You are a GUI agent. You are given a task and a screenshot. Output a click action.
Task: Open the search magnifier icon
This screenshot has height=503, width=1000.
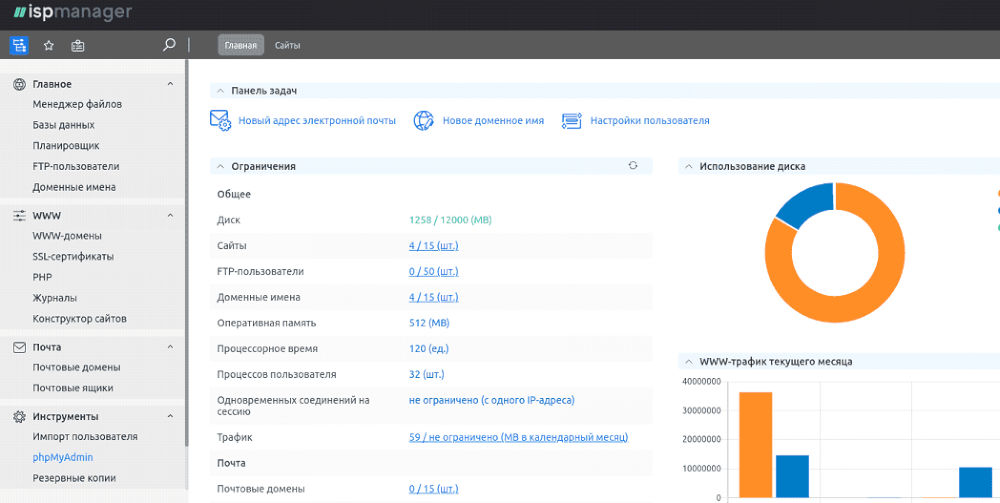point(169,45)
